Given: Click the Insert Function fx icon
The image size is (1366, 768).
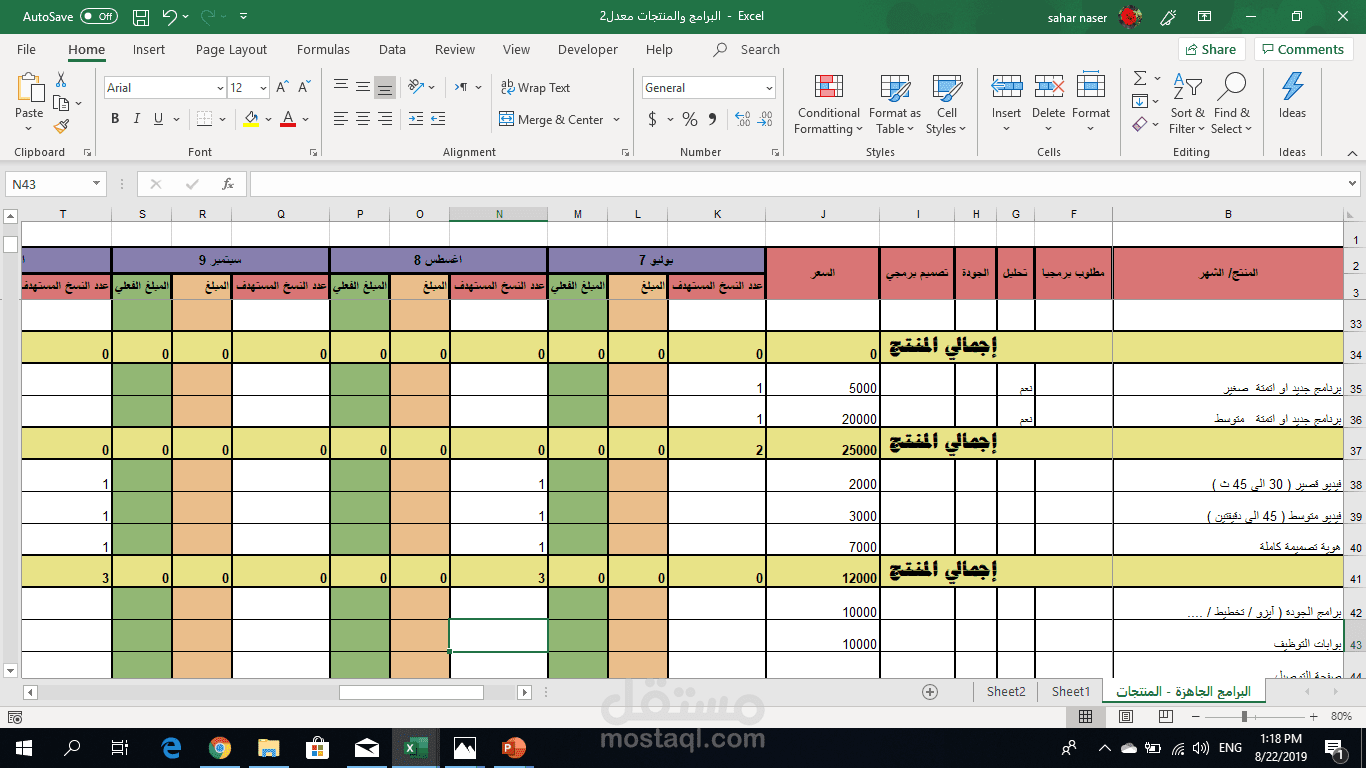Looking at the screenshot, I should pyautogui.click(x=228, y=184).
